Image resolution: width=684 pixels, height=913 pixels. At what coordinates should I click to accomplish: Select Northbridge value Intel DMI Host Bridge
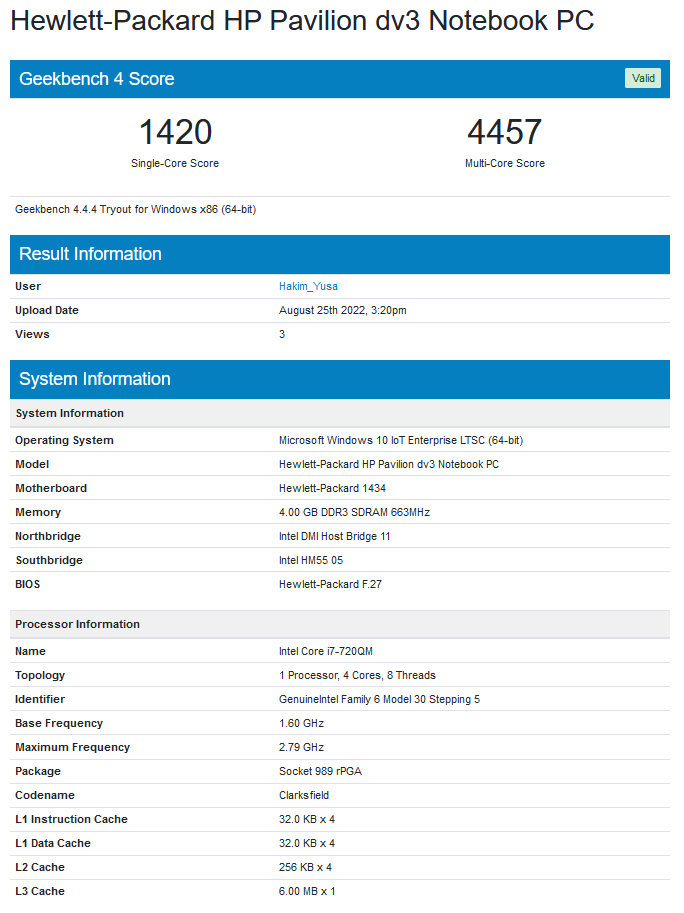[334, 536]
